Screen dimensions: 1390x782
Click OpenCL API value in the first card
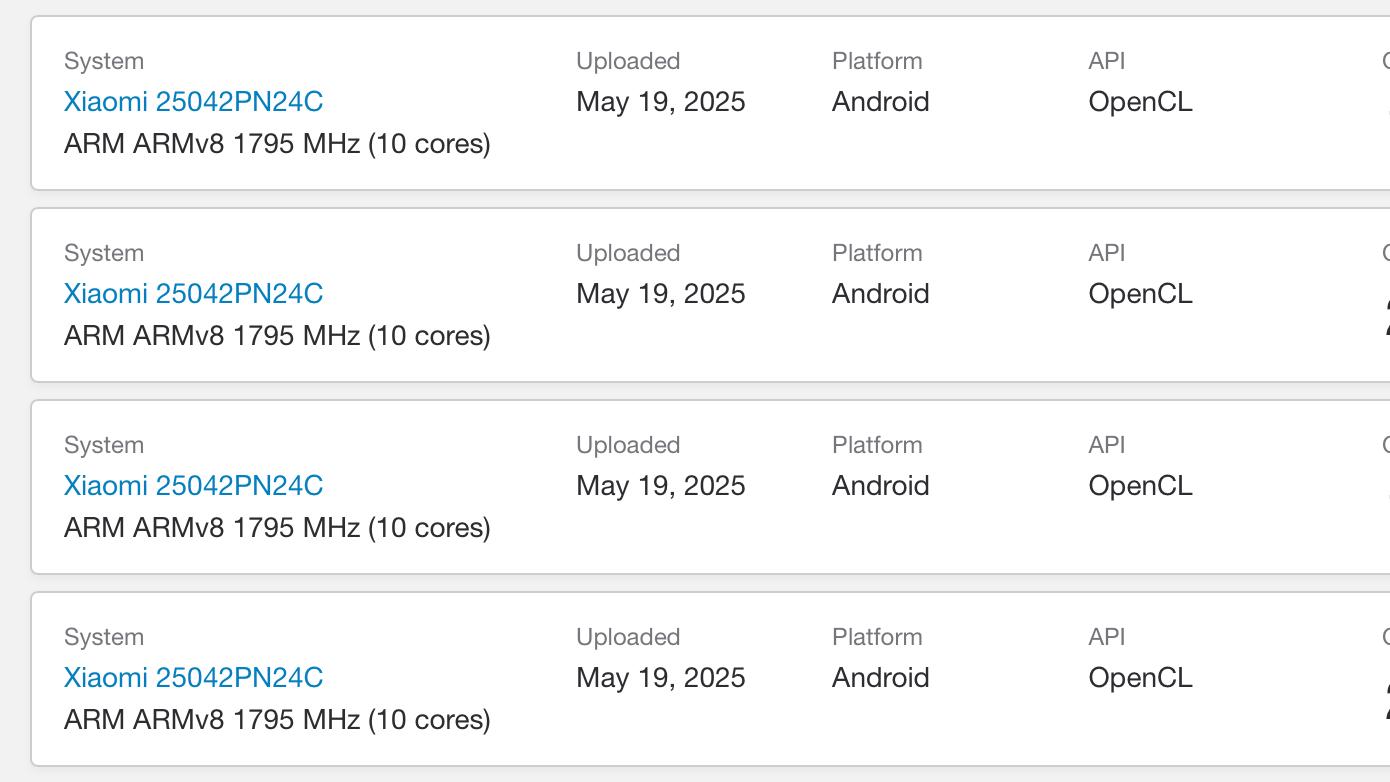pyautogui.click(x=1140, y=102)
